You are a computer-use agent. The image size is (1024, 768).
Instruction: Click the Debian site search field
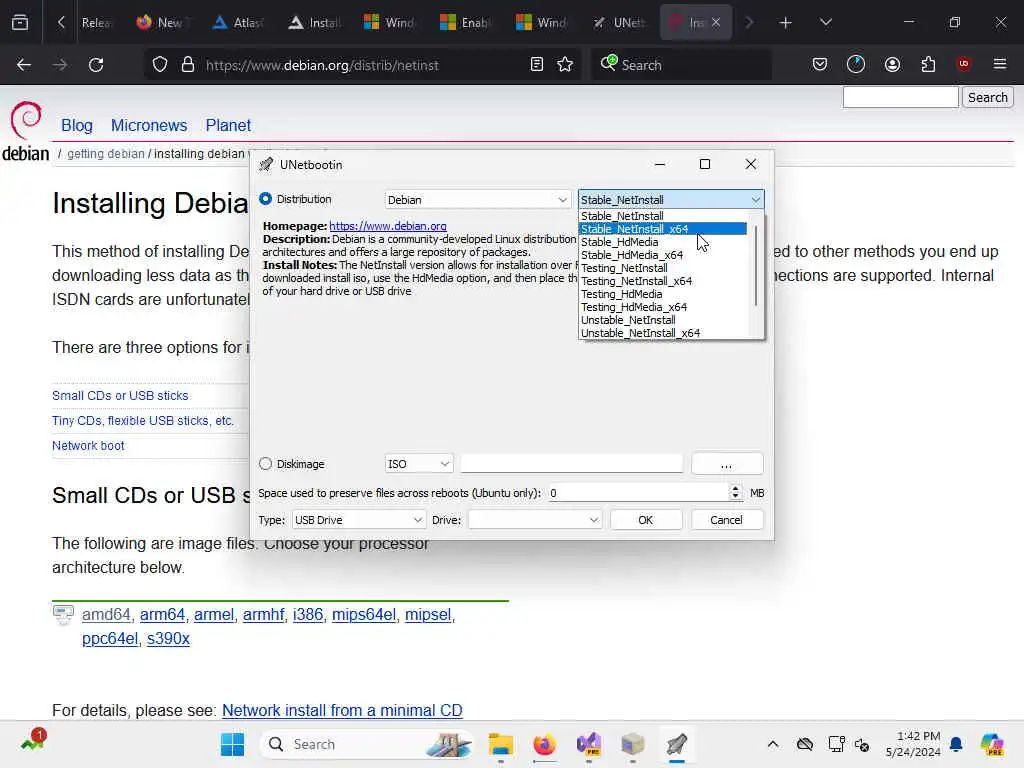coord(901,97)
